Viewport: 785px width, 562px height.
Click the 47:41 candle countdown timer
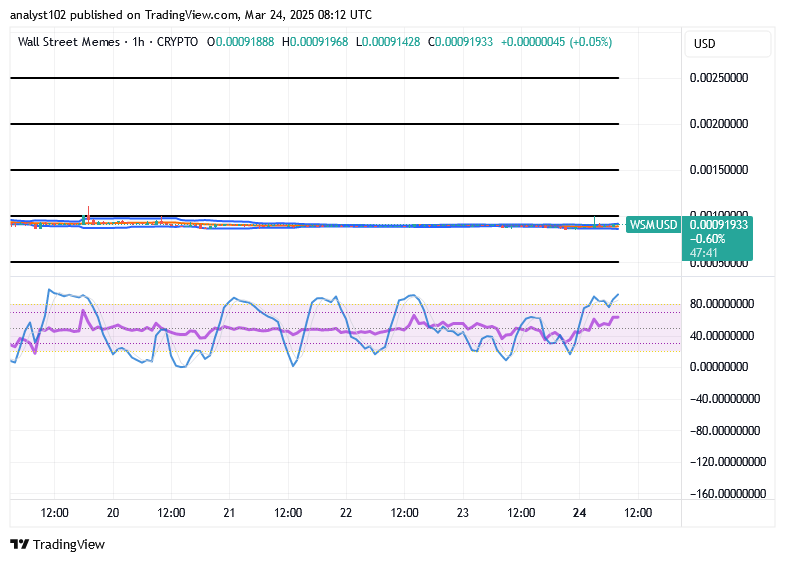click(x=704, y=253)
